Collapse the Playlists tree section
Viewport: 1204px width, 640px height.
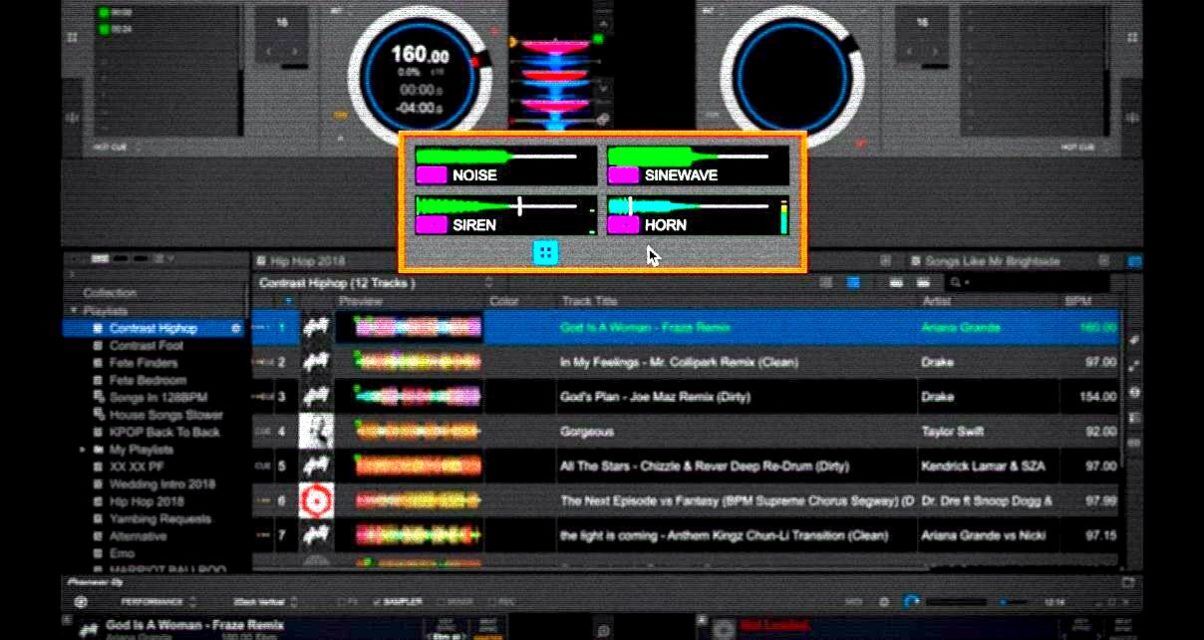pos(73,311)
